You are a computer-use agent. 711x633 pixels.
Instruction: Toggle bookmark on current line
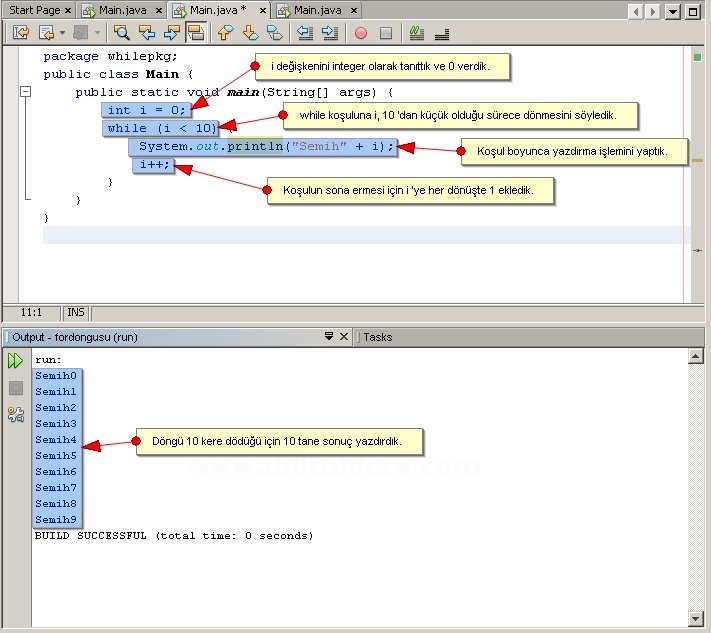(x=275, y=33)
